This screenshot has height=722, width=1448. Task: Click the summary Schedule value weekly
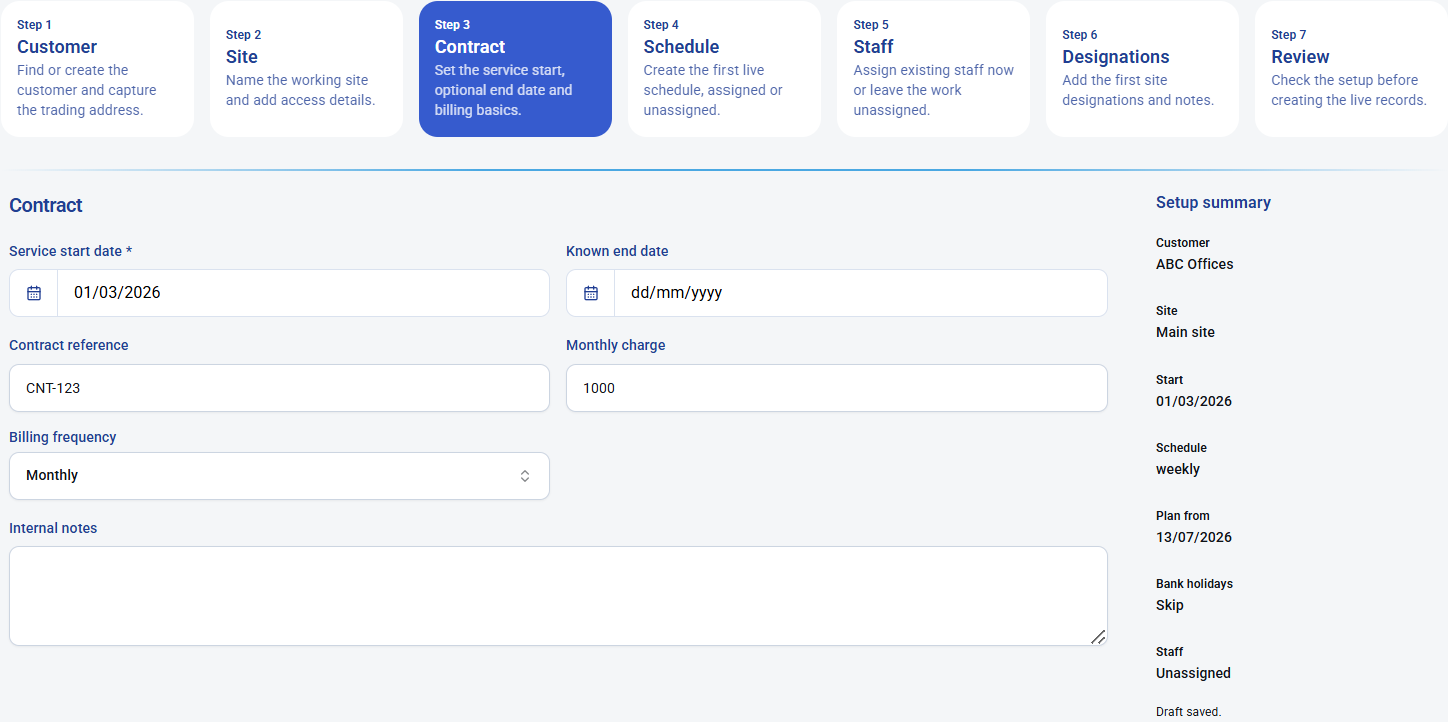tap(1177, 470)
